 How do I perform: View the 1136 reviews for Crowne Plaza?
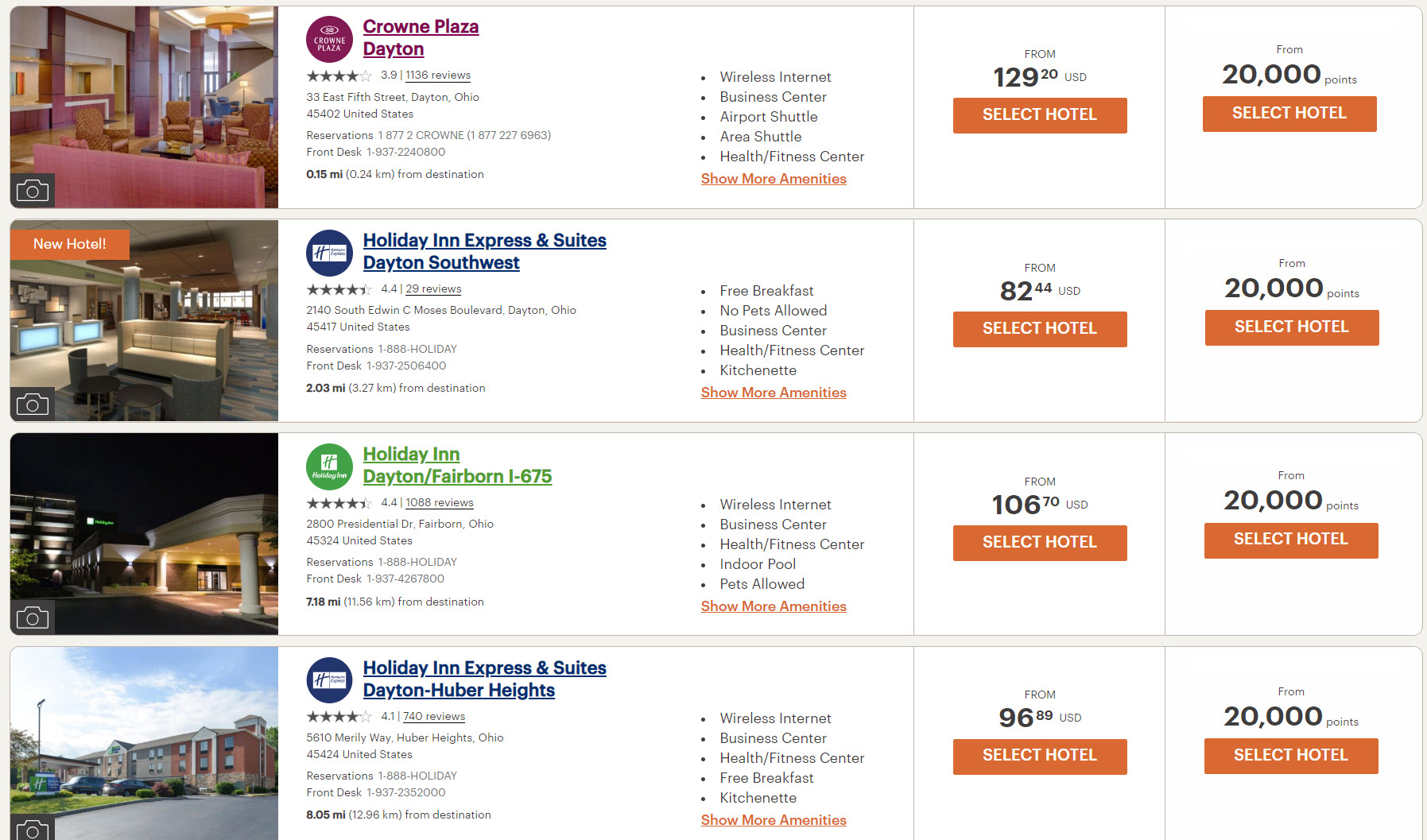438,75
